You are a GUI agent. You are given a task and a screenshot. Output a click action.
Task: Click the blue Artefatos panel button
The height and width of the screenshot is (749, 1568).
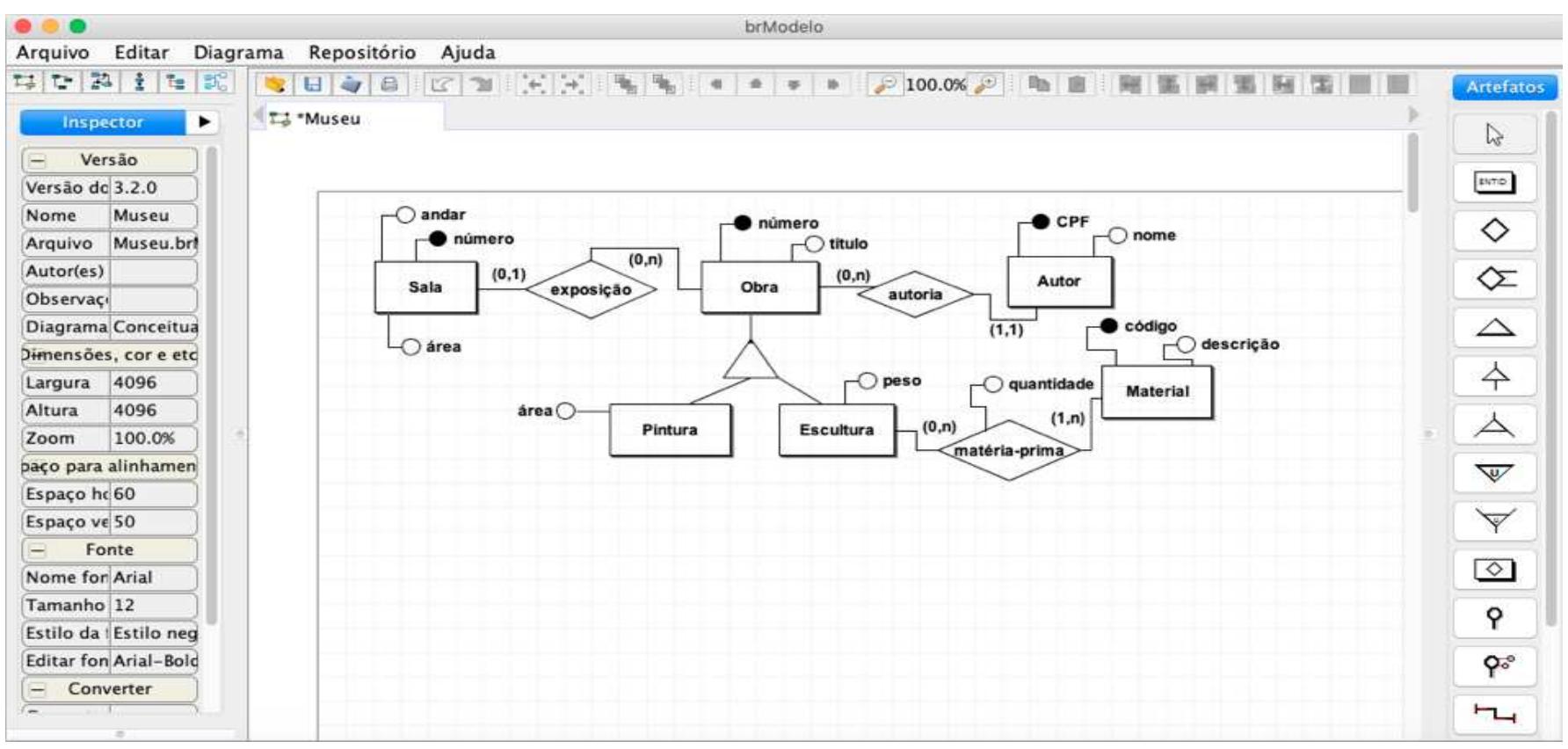[x=1505, y=87]
